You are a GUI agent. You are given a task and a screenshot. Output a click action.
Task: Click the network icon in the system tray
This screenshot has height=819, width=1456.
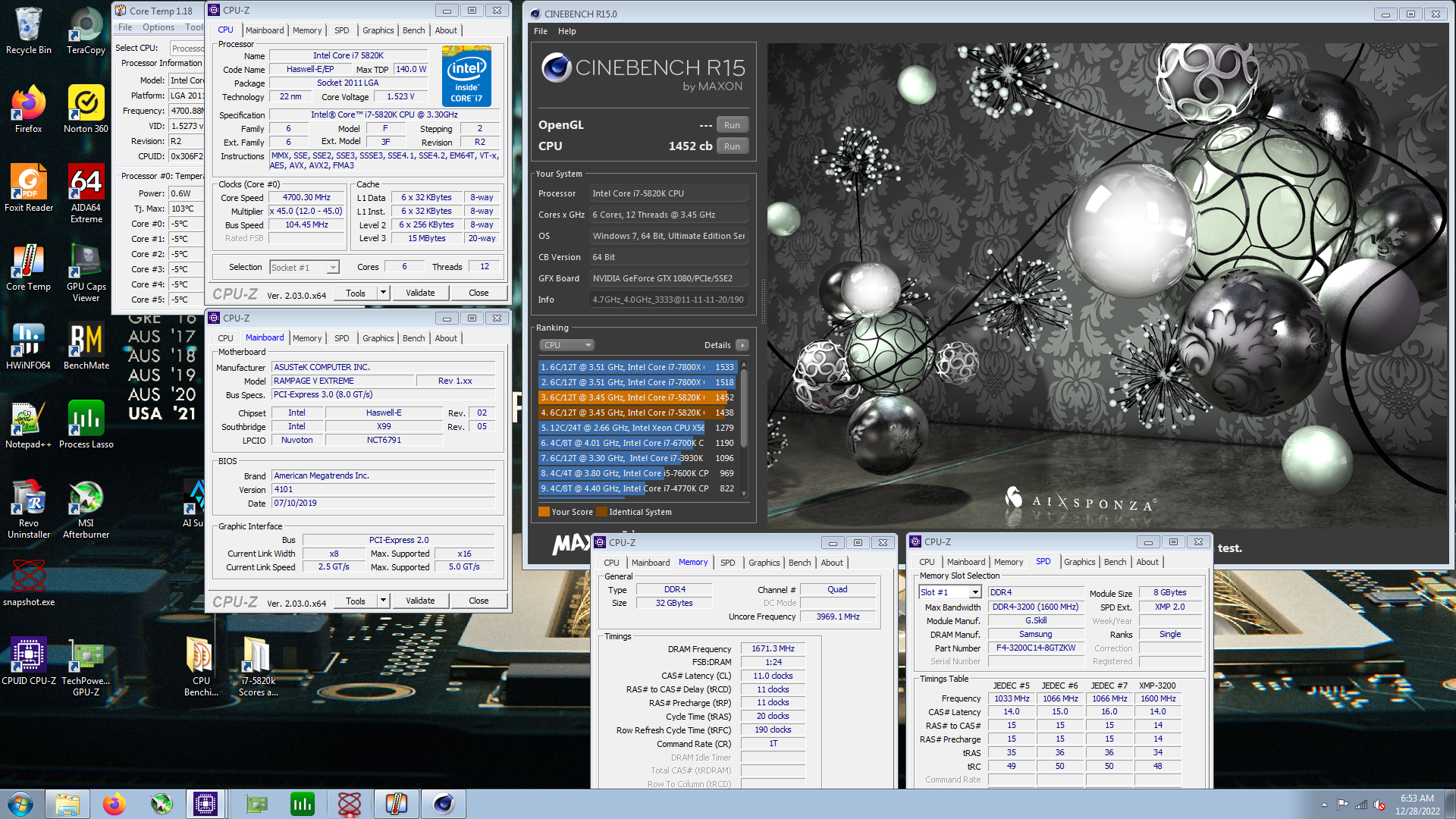[x=1361, y=805]
